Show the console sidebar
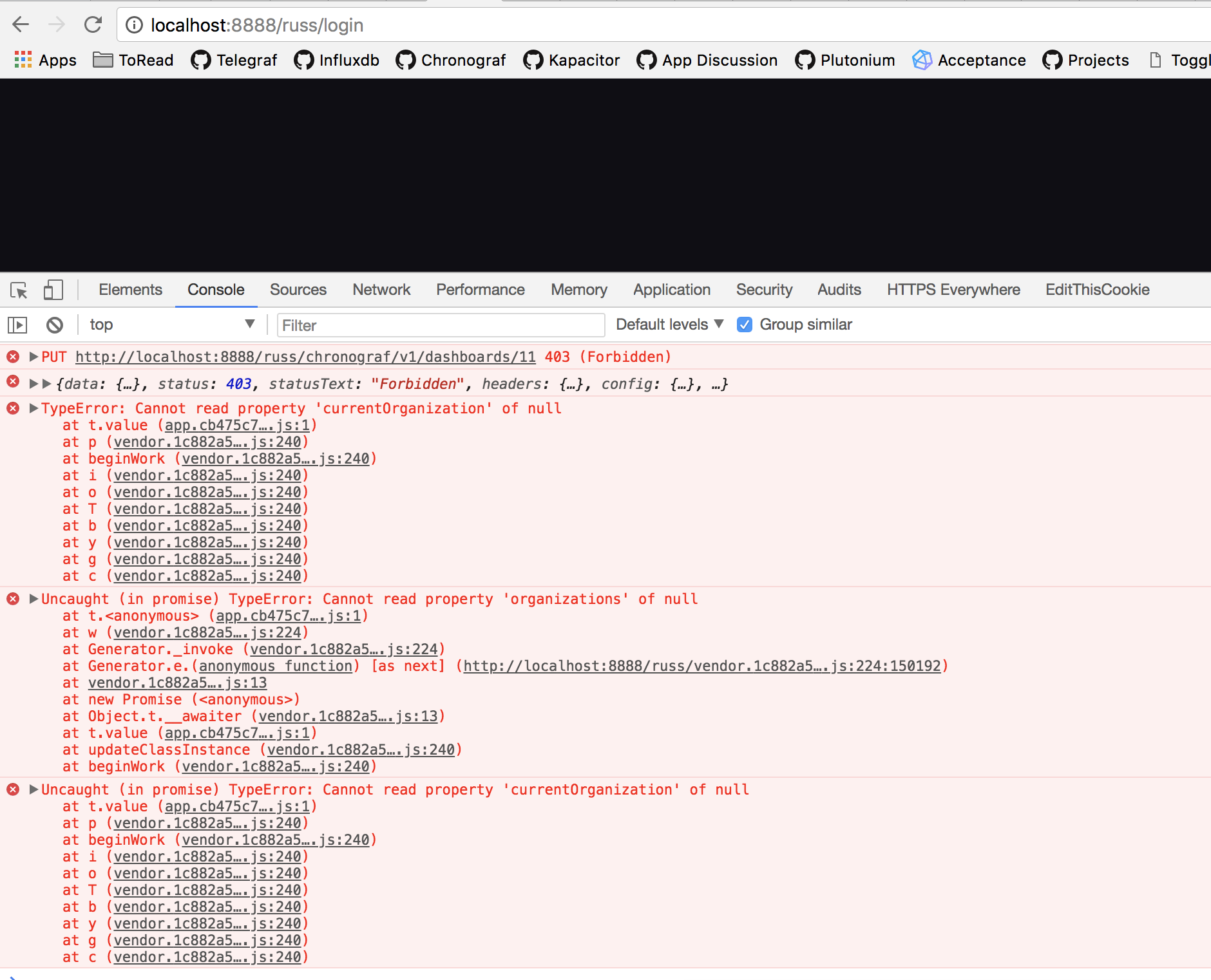The width and height of the screenshot is (1211, 980). 17,325
